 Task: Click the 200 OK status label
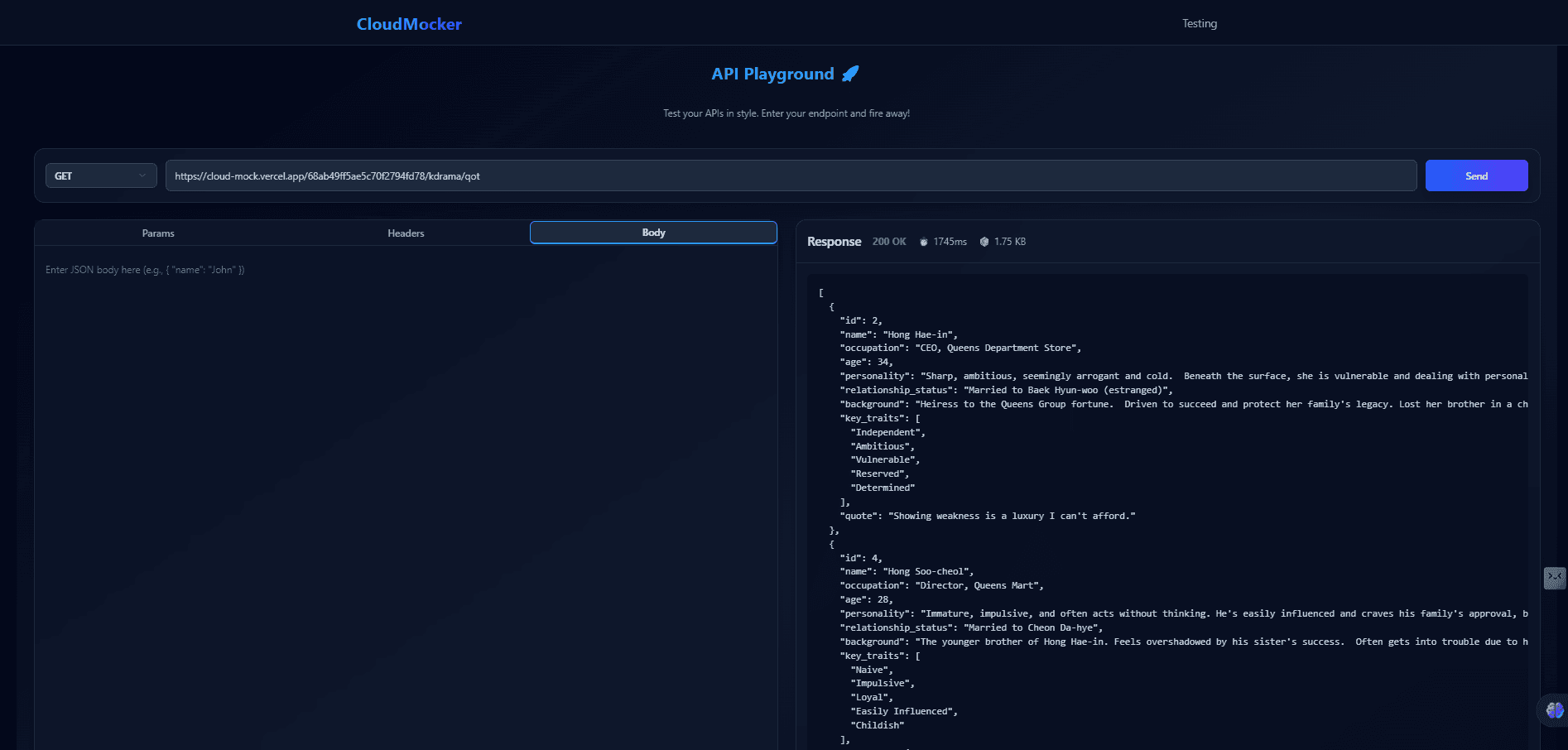point(888,242)
